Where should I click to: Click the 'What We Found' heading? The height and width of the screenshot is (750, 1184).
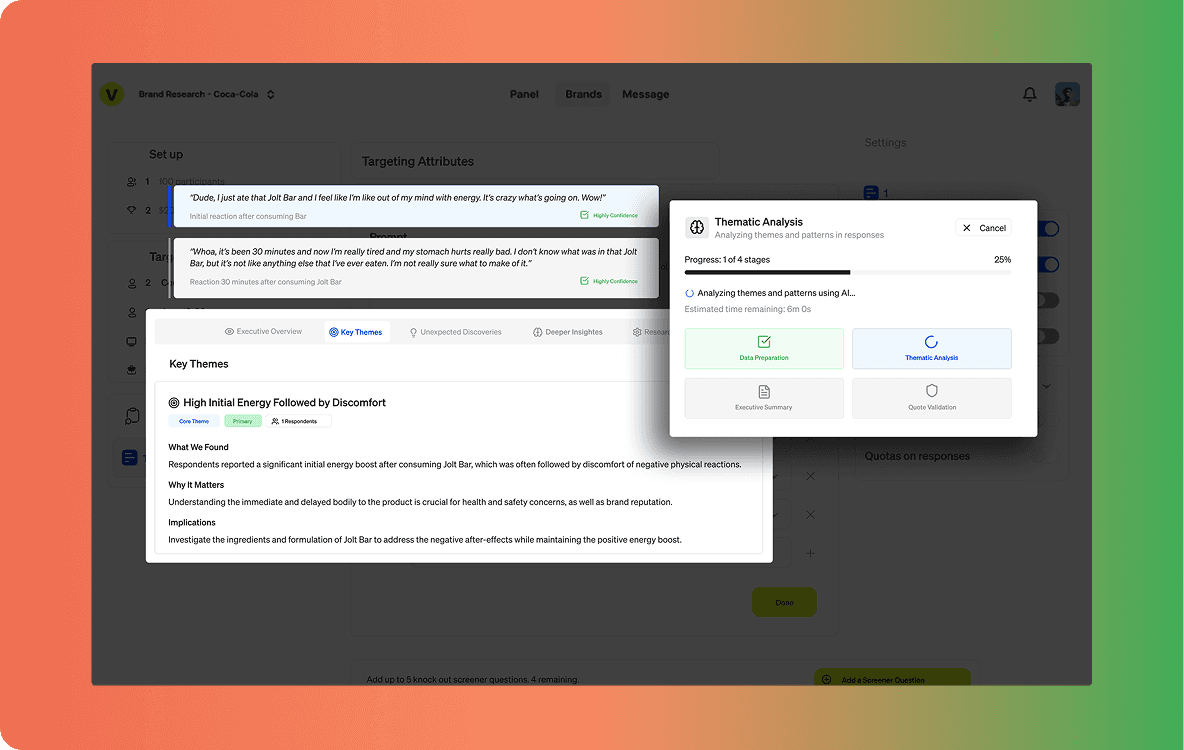(x=198, y=447)
